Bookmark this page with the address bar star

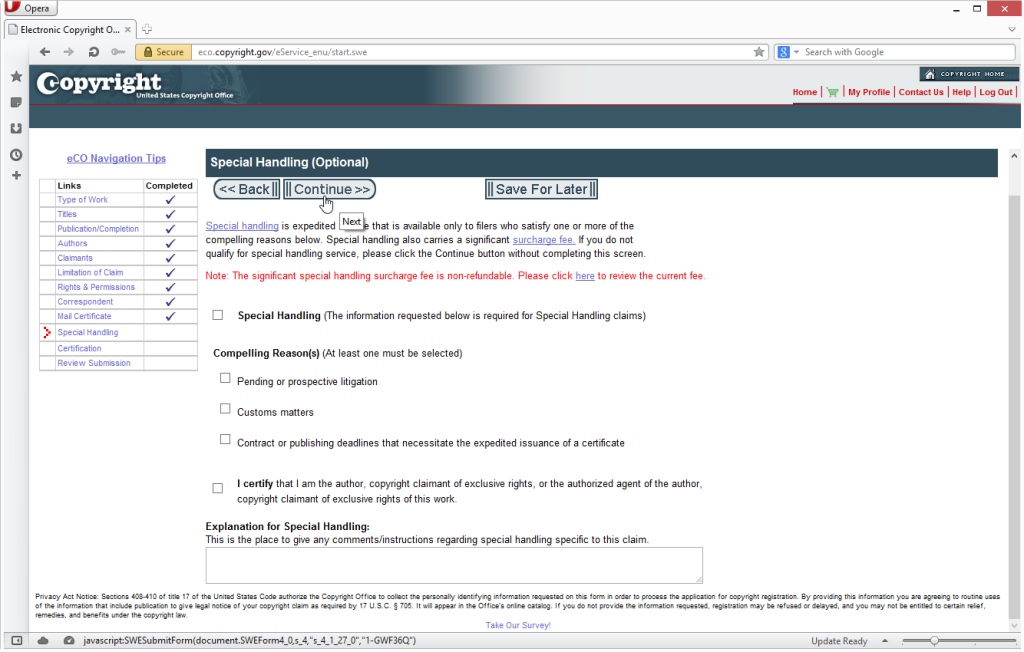tap(758, 52)
